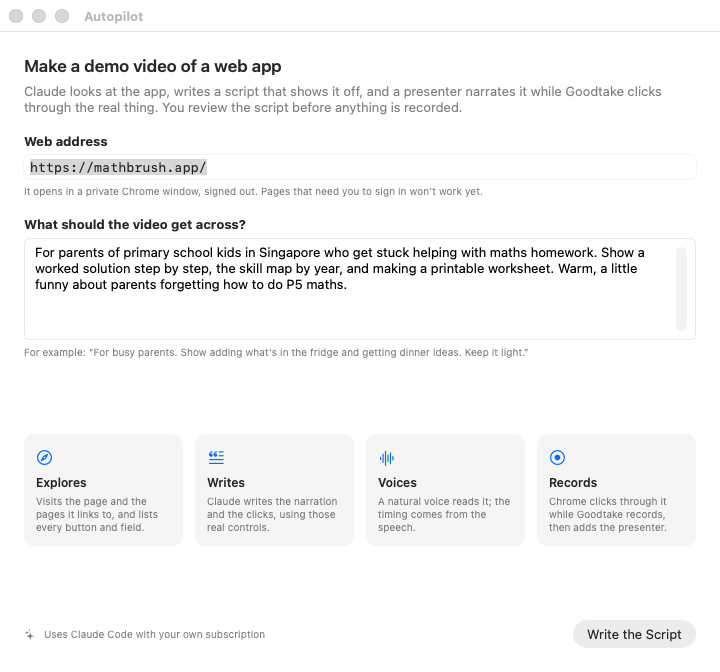Click the private Chrome window hint text
The width and height of the screenshot is (720, 672).
click(253, 192)
